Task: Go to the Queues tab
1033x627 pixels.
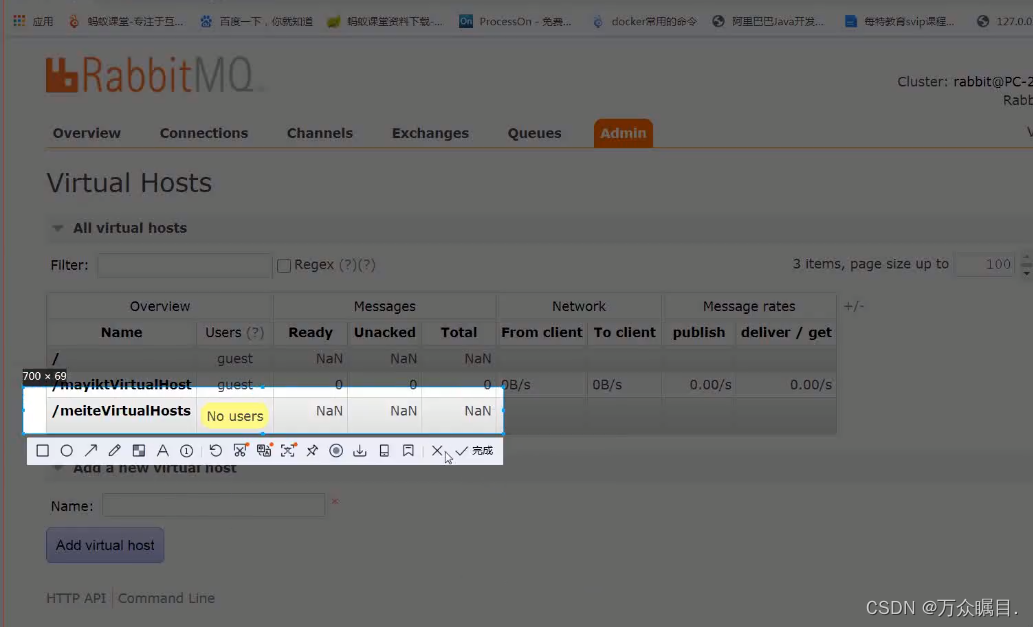Action: click(534, 133)
